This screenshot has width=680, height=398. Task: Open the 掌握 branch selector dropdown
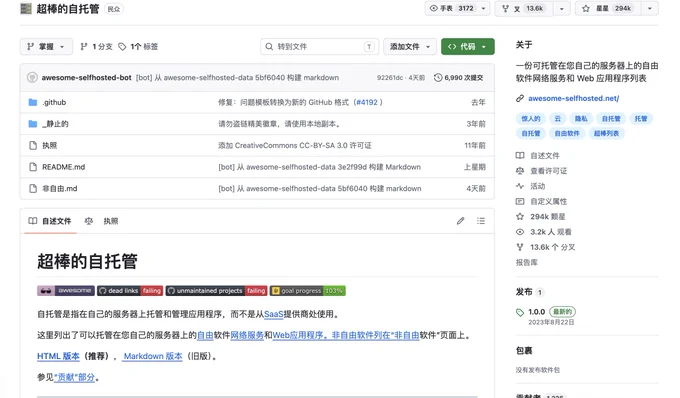coord(46,46)
